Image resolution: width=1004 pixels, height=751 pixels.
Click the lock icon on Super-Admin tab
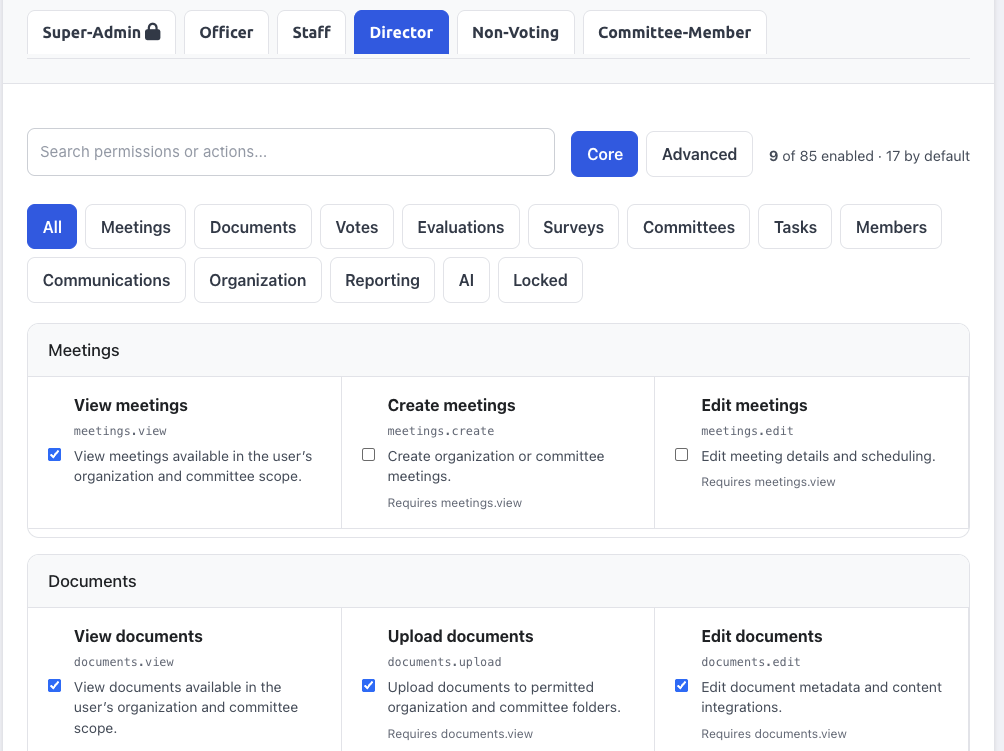tap(152, 31)
